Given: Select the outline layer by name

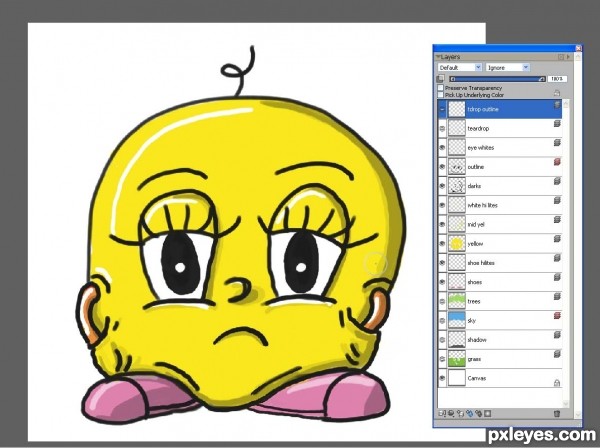Looking at the screenshot, I should (x=476, y=167).
